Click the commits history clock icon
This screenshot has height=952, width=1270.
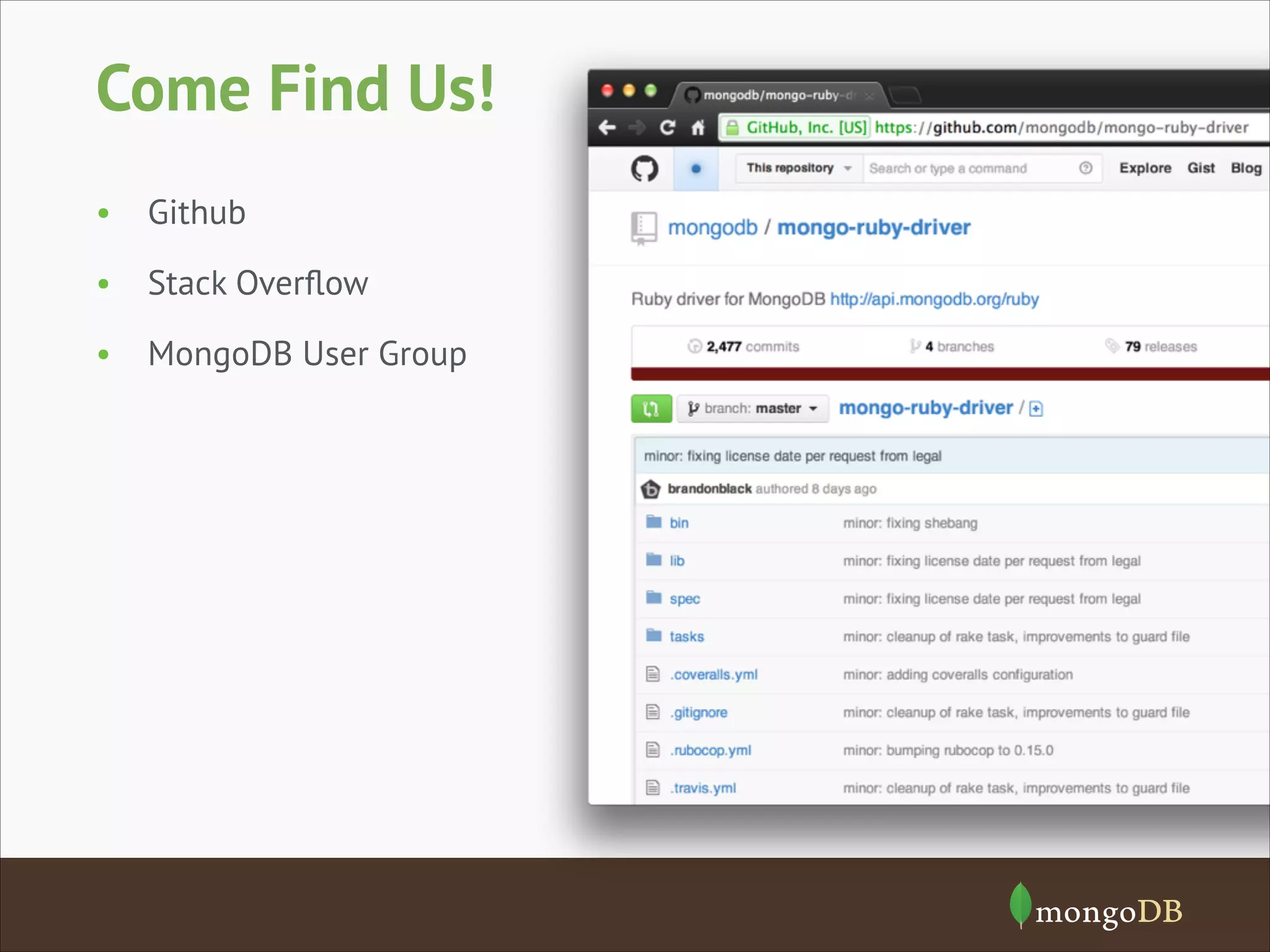[695, 346]
